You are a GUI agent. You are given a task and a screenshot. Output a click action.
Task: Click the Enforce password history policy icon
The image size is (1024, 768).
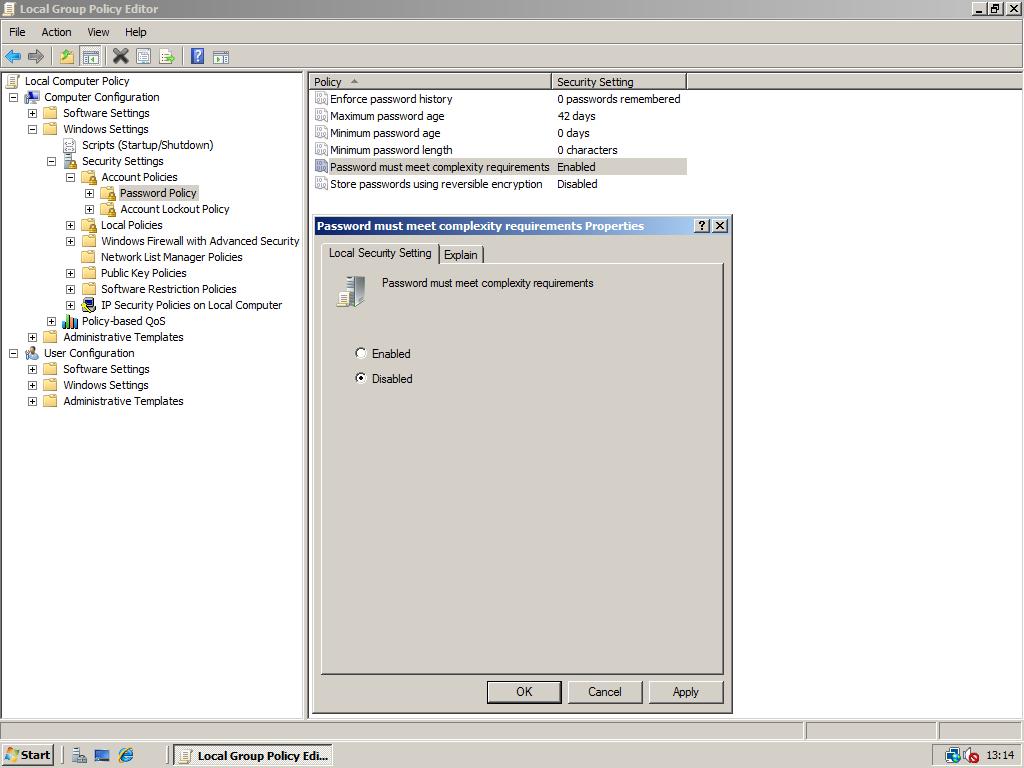click(x=321, y=99)
